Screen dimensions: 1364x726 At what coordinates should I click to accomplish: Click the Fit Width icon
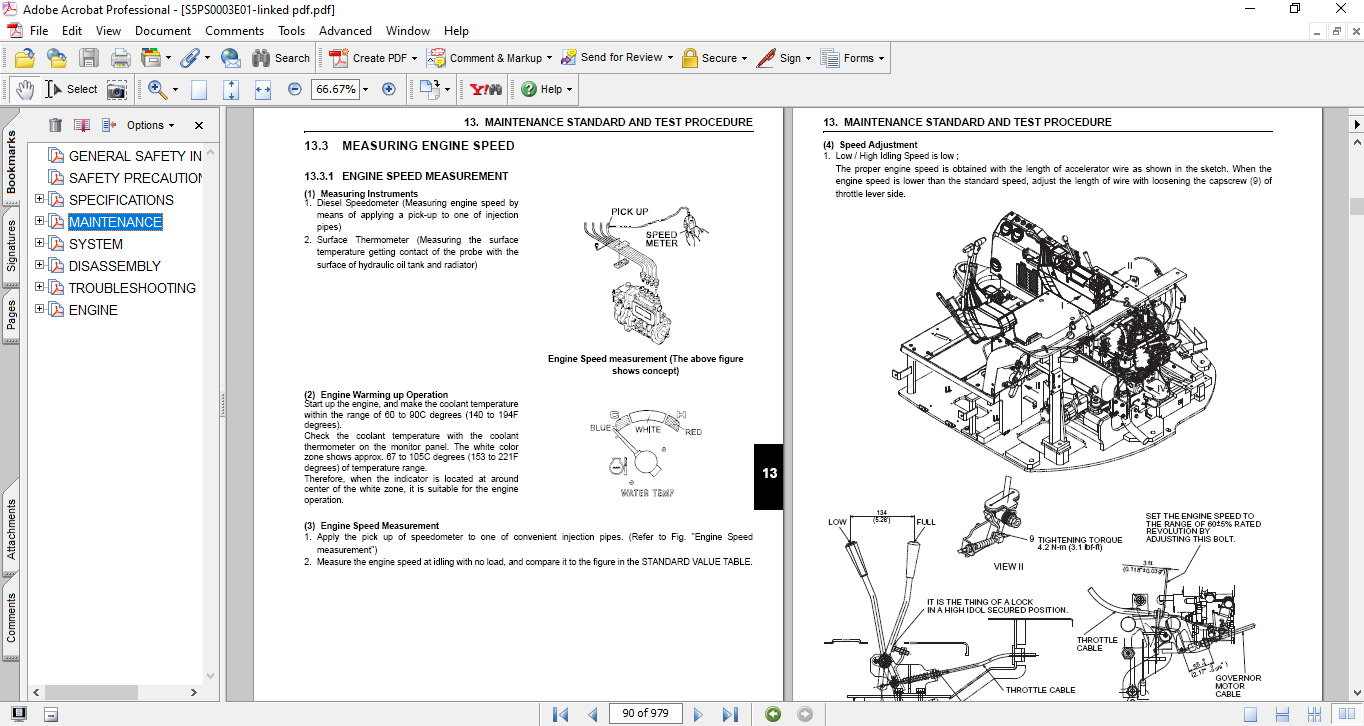(x=263, y=89)
